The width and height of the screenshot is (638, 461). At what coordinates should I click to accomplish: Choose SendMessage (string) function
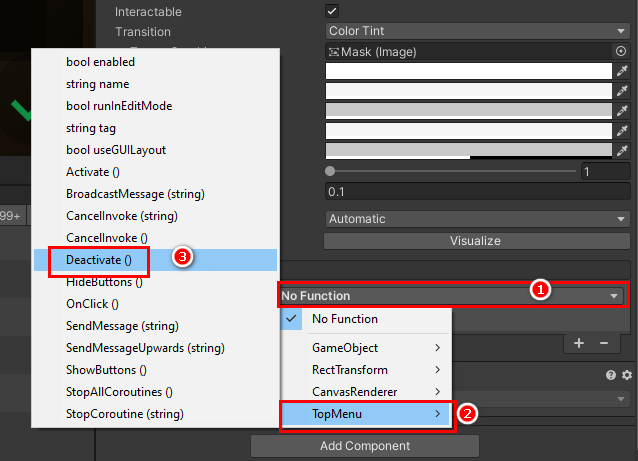tap(155, 326)
